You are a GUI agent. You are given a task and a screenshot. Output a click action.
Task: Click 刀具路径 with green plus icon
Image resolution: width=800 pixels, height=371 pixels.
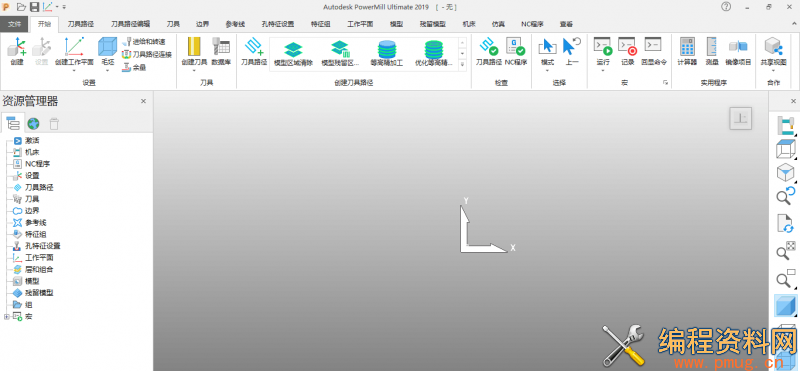pyautogui.click(x=254, y=47)
